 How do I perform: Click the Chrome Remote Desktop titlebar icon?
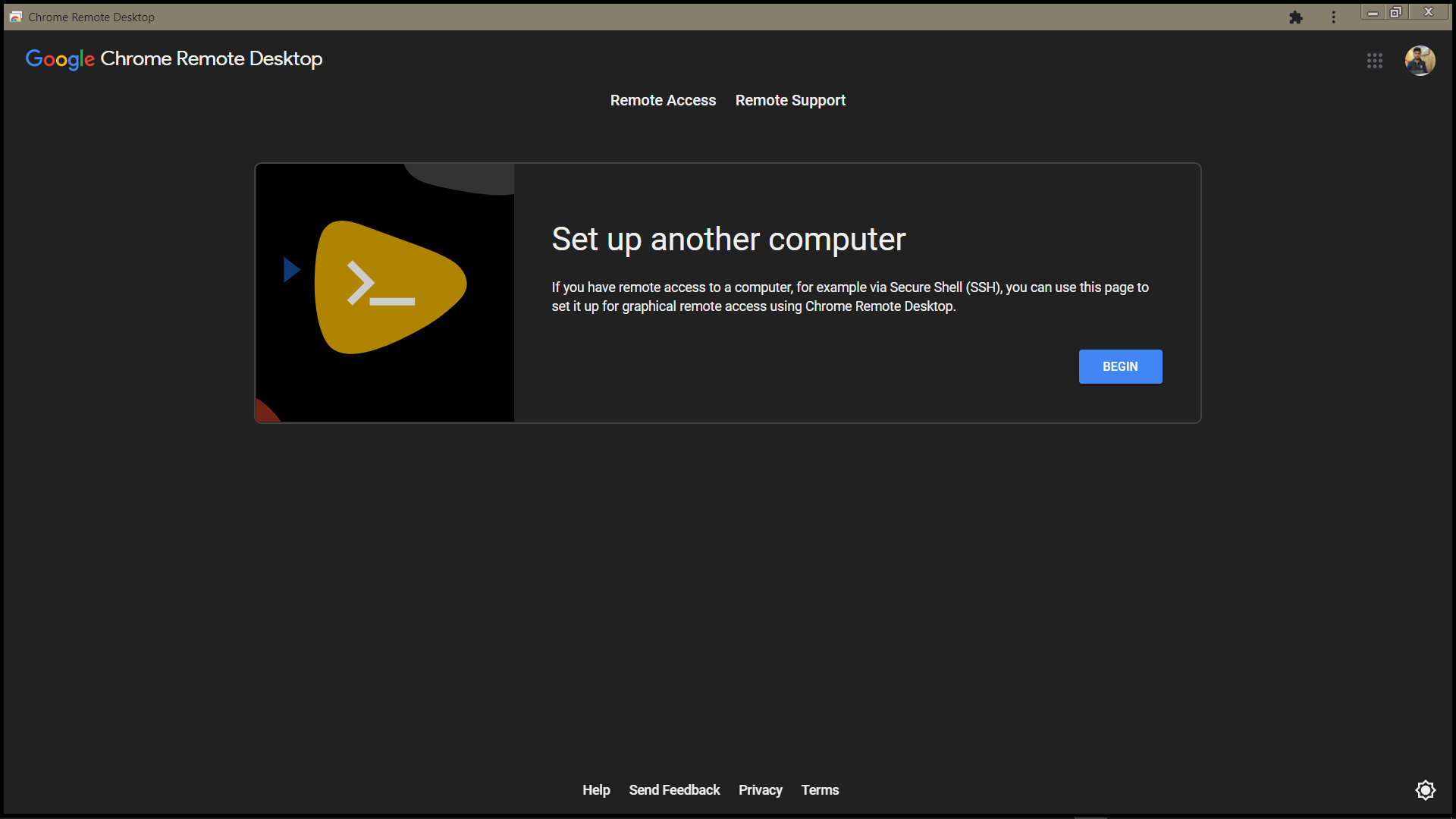[15, 17]
